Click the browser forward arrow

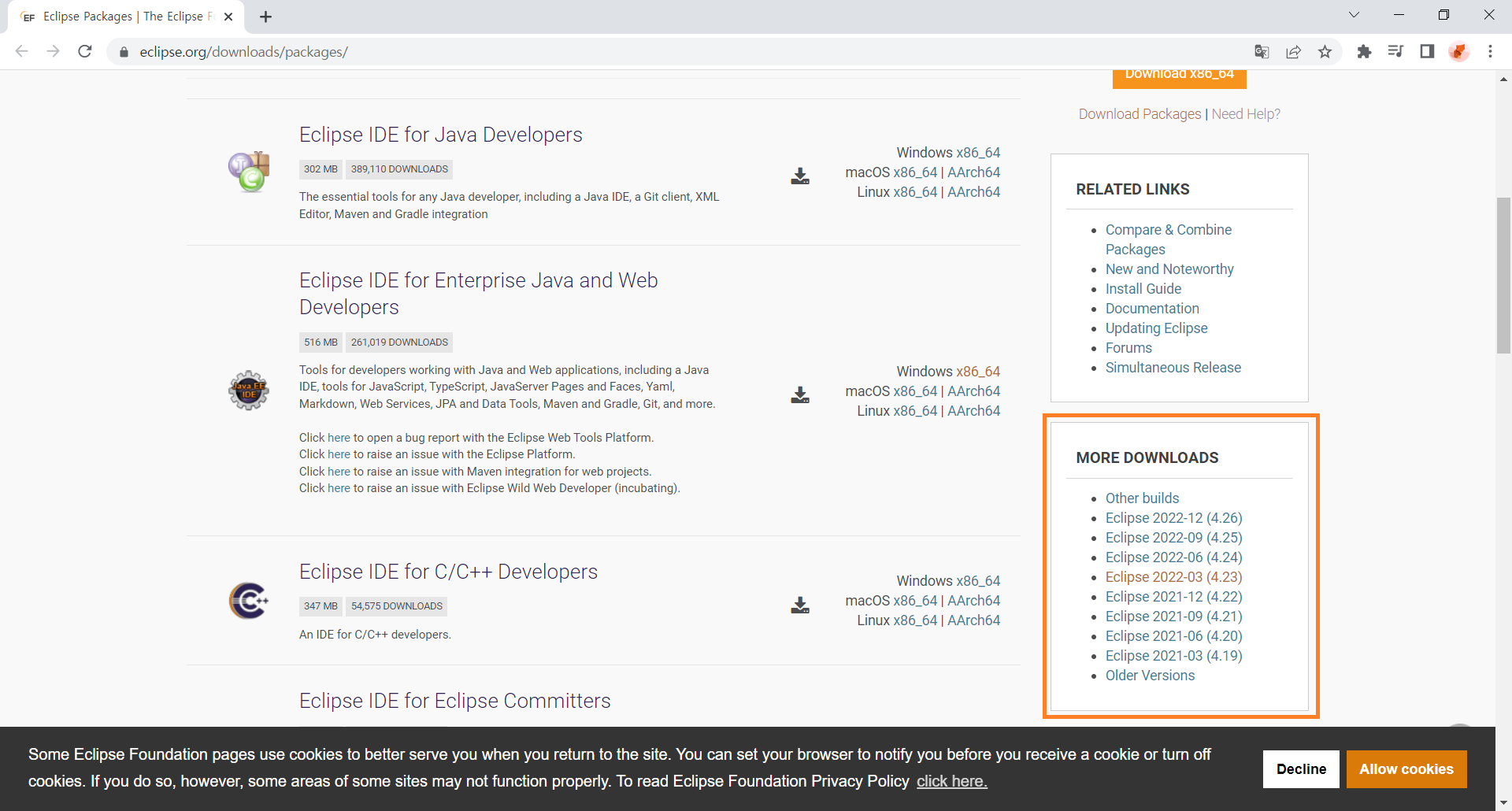53,51
